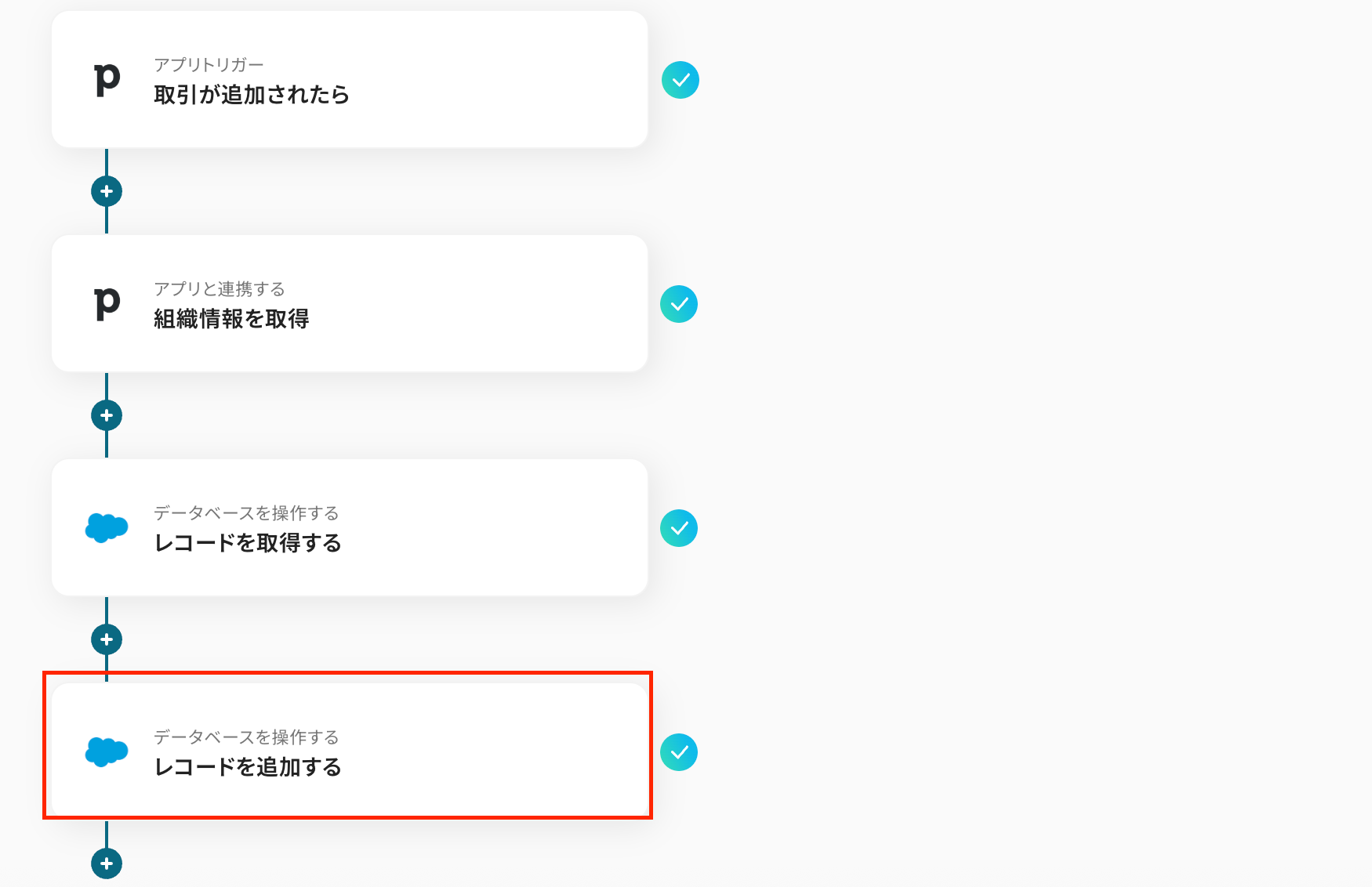Viewport: 1372px width, 887px height.
Task: Click the Pipedrive icon on the app trigger card
Action: [107, 79]
